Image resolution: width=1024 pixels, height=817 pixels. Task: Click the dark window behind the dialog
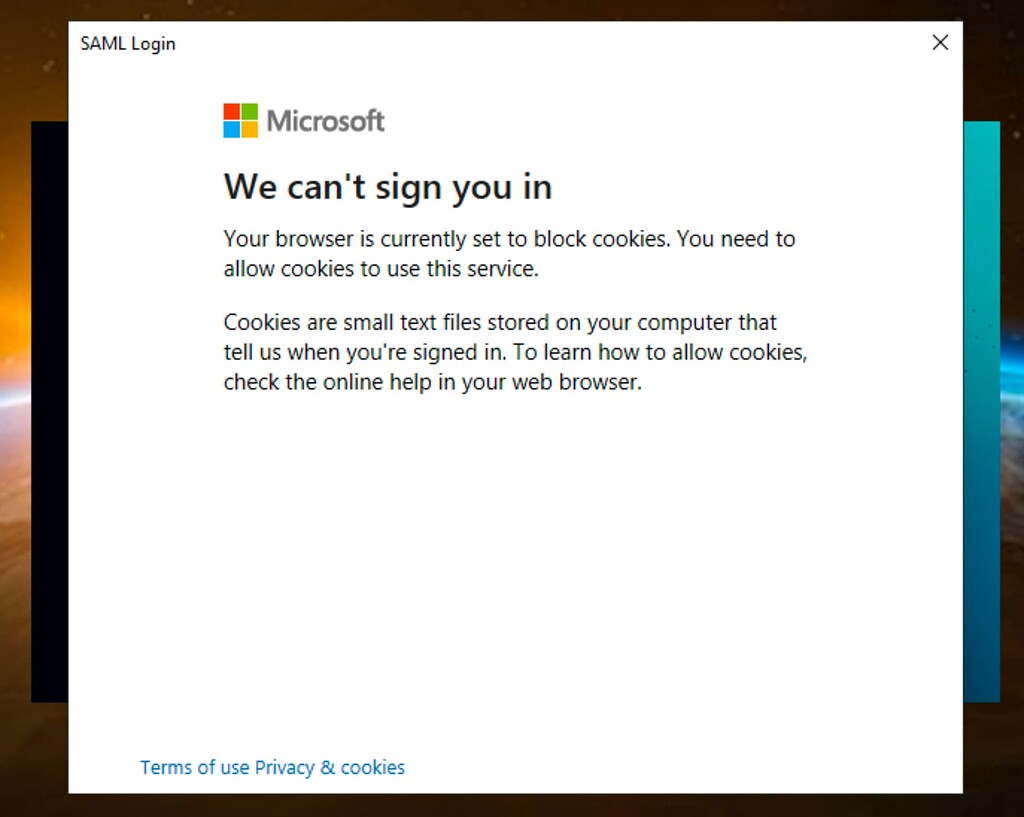[48, 400]
